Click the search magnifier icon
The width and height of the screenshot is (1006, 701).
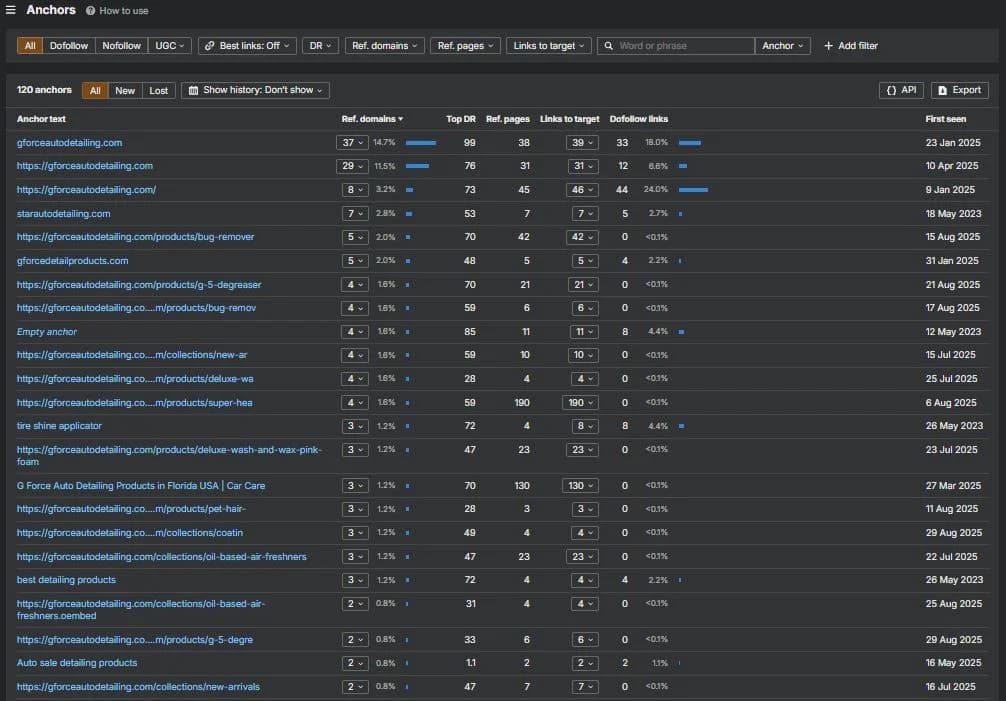point(608,46)
